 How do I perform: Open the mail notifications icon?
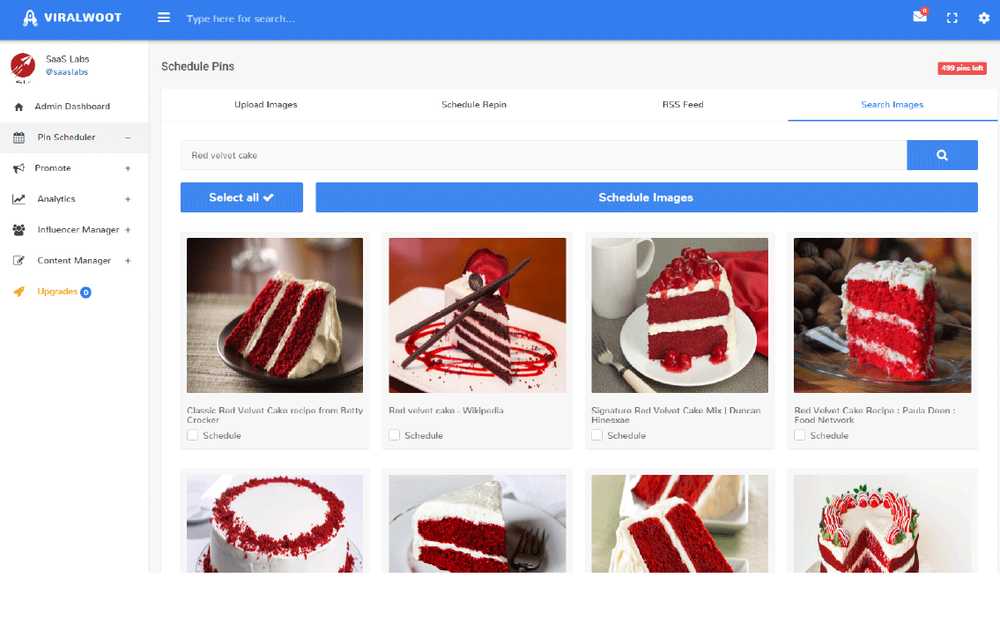point(919,17)
